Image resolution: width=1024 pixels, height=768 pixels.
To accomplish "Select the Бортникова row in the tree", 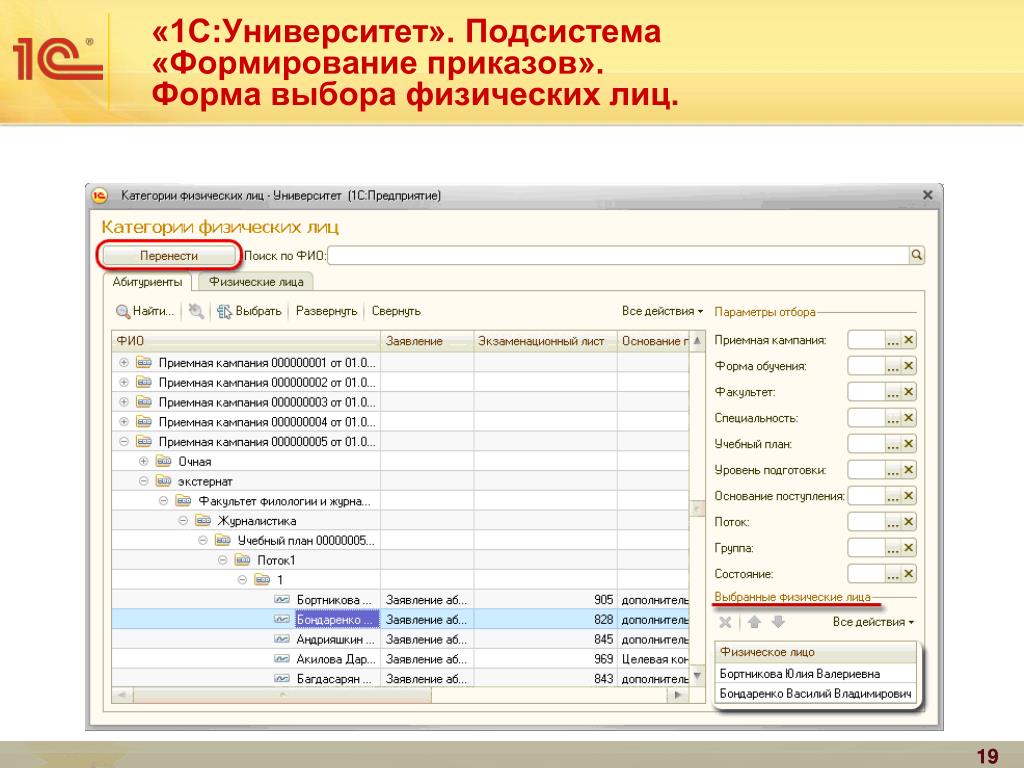I will pos(400,600).
